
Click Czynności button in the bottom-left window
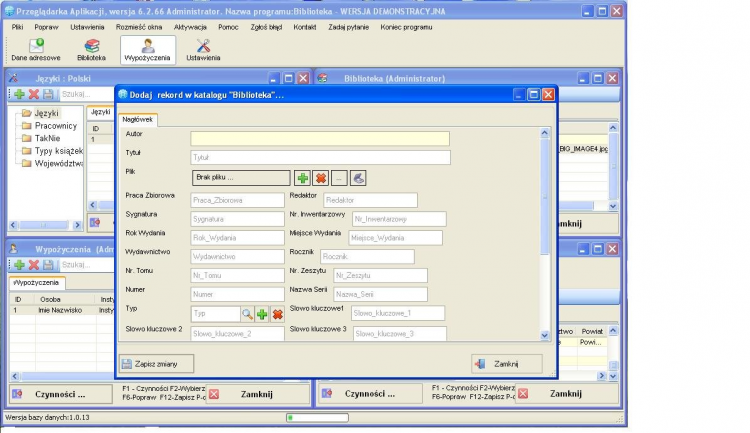click(61, 394)
